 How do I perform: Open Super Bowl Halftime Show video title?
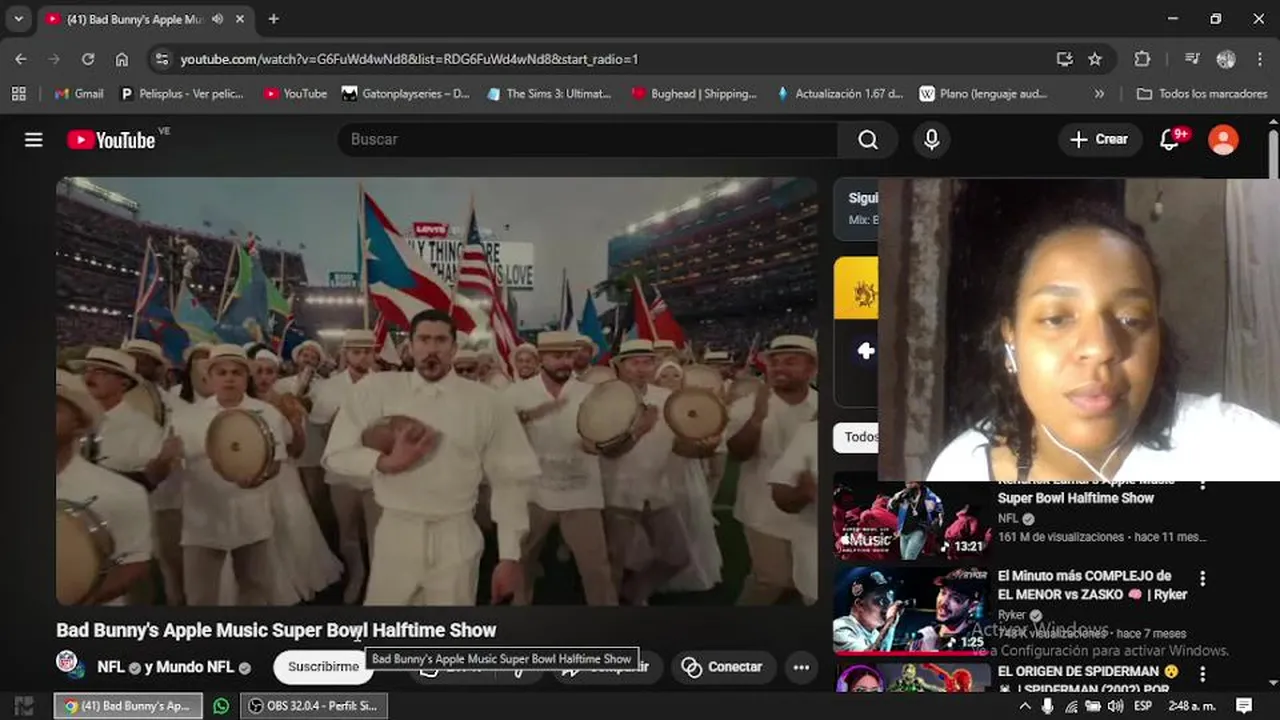coord(1075,498)
